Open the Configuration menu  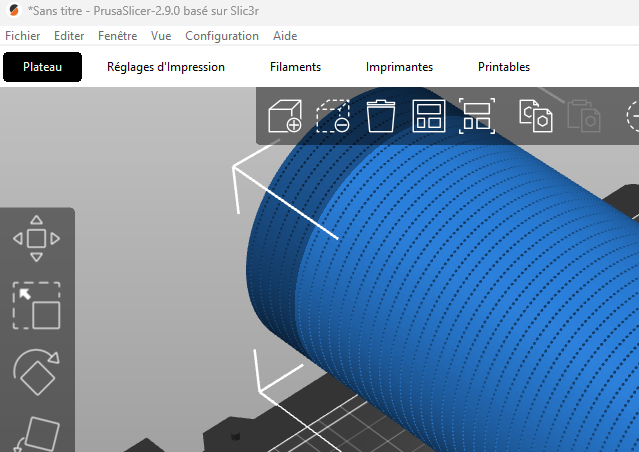click(x=222, y=36)
